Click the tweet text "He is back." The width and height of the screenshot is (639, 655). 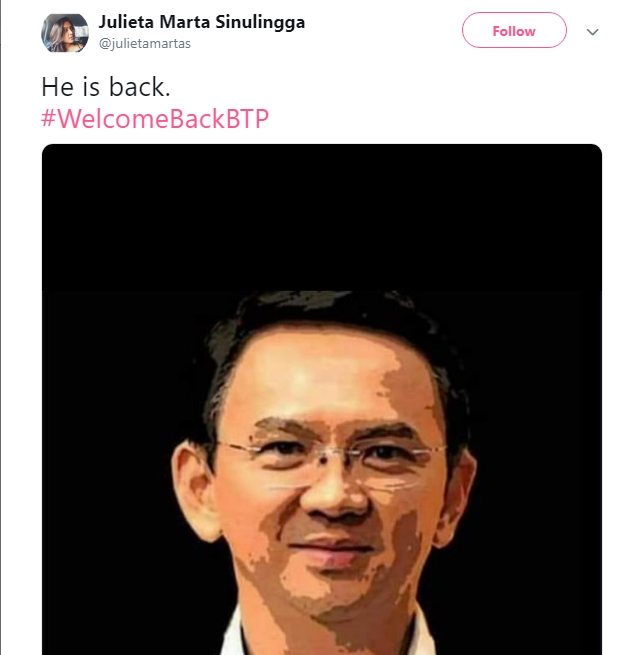[106, 87]
